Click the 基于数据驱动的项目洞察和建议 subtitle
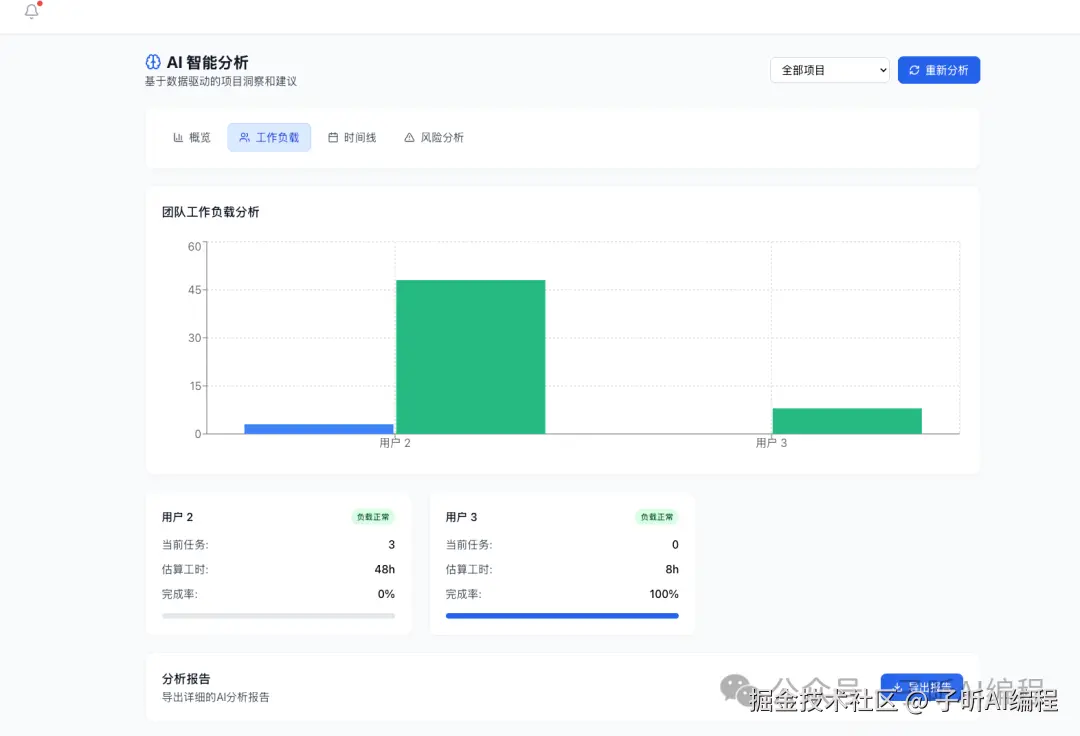 (x=220, y=81)
